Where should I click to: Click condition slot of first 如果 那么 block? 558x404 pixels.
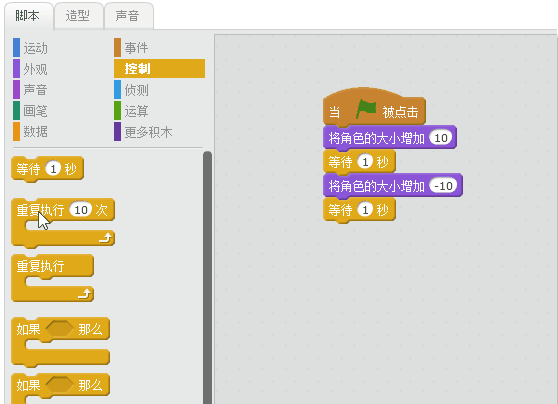click(59, 329)
